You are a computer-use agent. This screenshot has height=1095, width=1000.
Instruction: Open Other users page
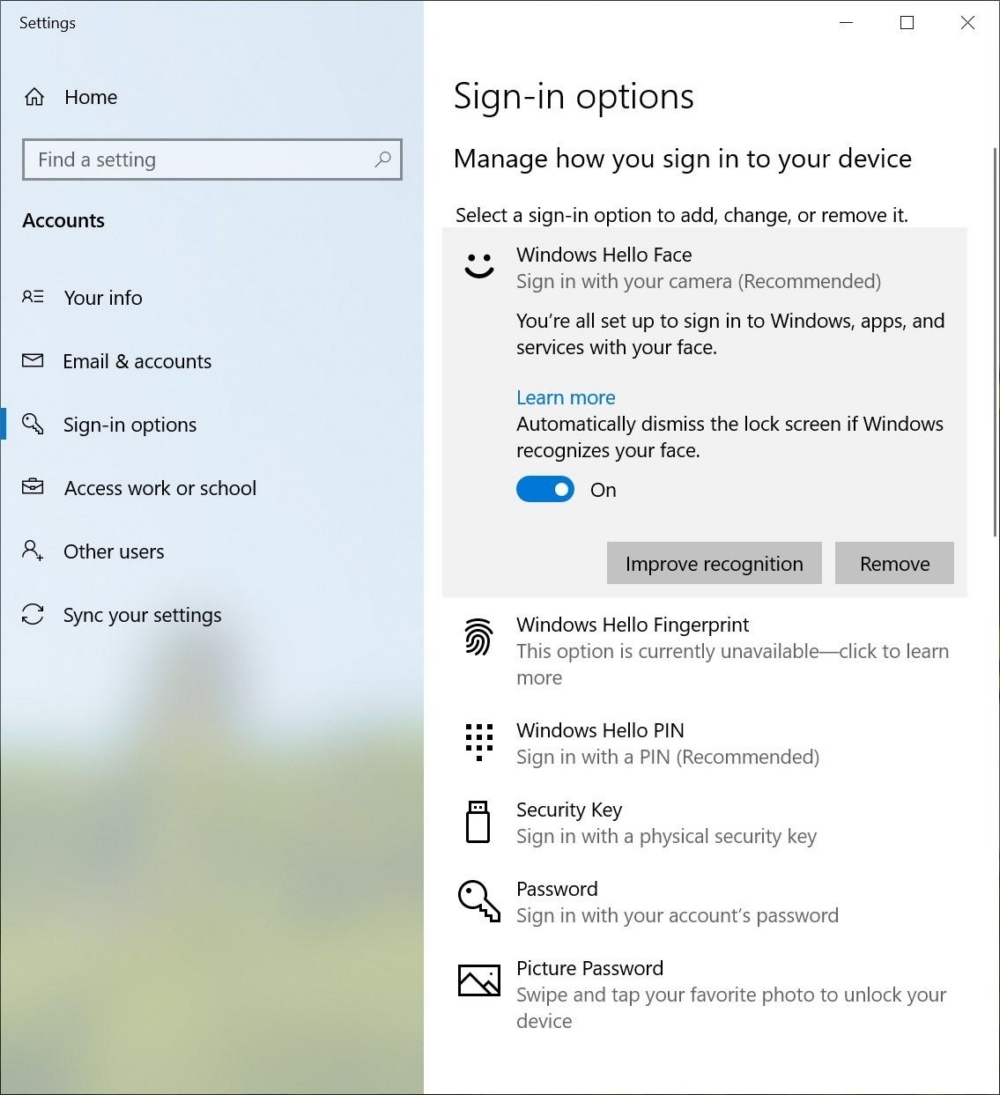(x=212, y=552)
